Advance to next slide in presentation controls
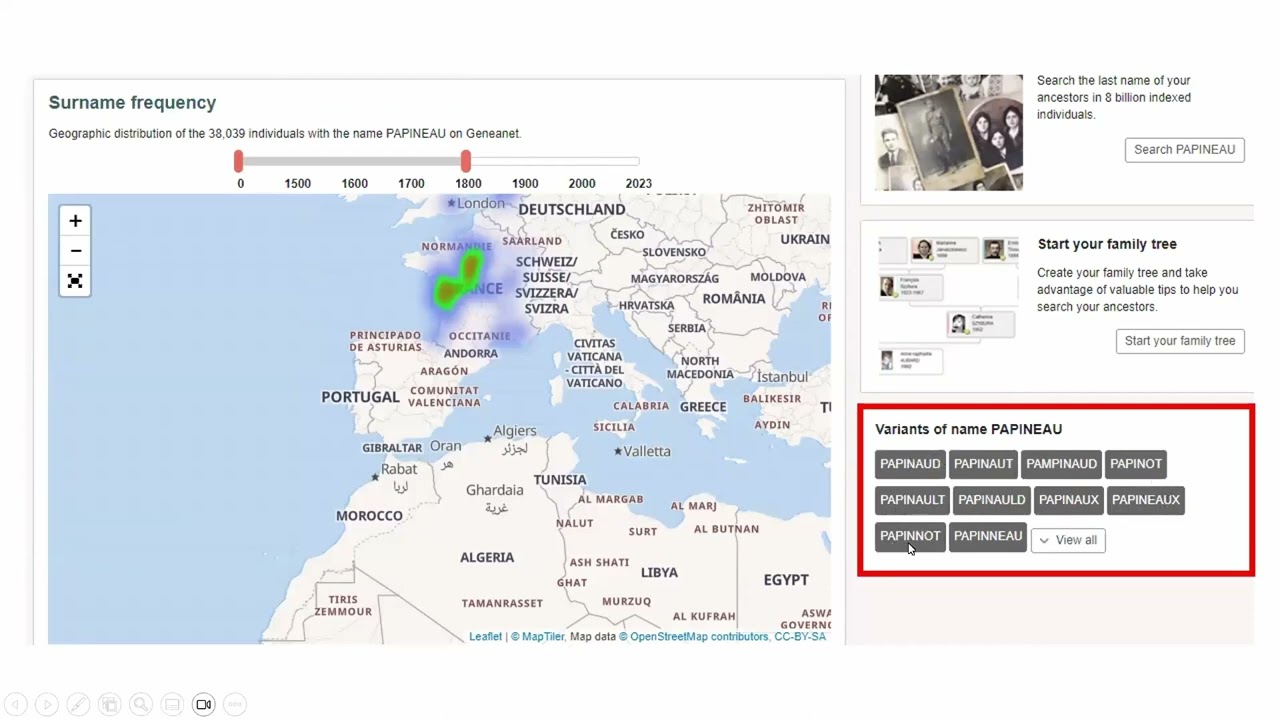The width and height of the screenshot is (1280, 720). [46, 704]
